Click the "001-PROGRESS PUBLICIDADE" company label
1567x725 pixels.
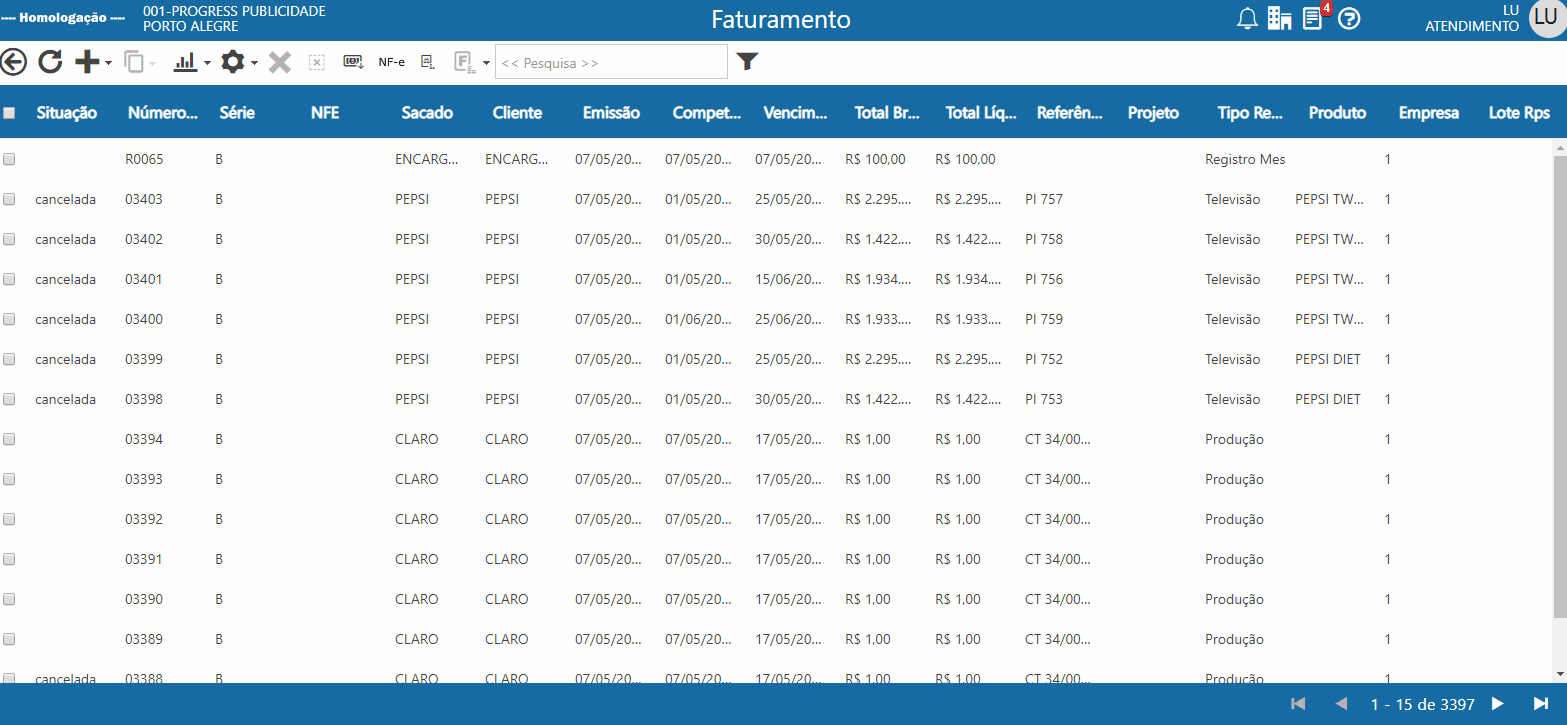click(234, 11)
